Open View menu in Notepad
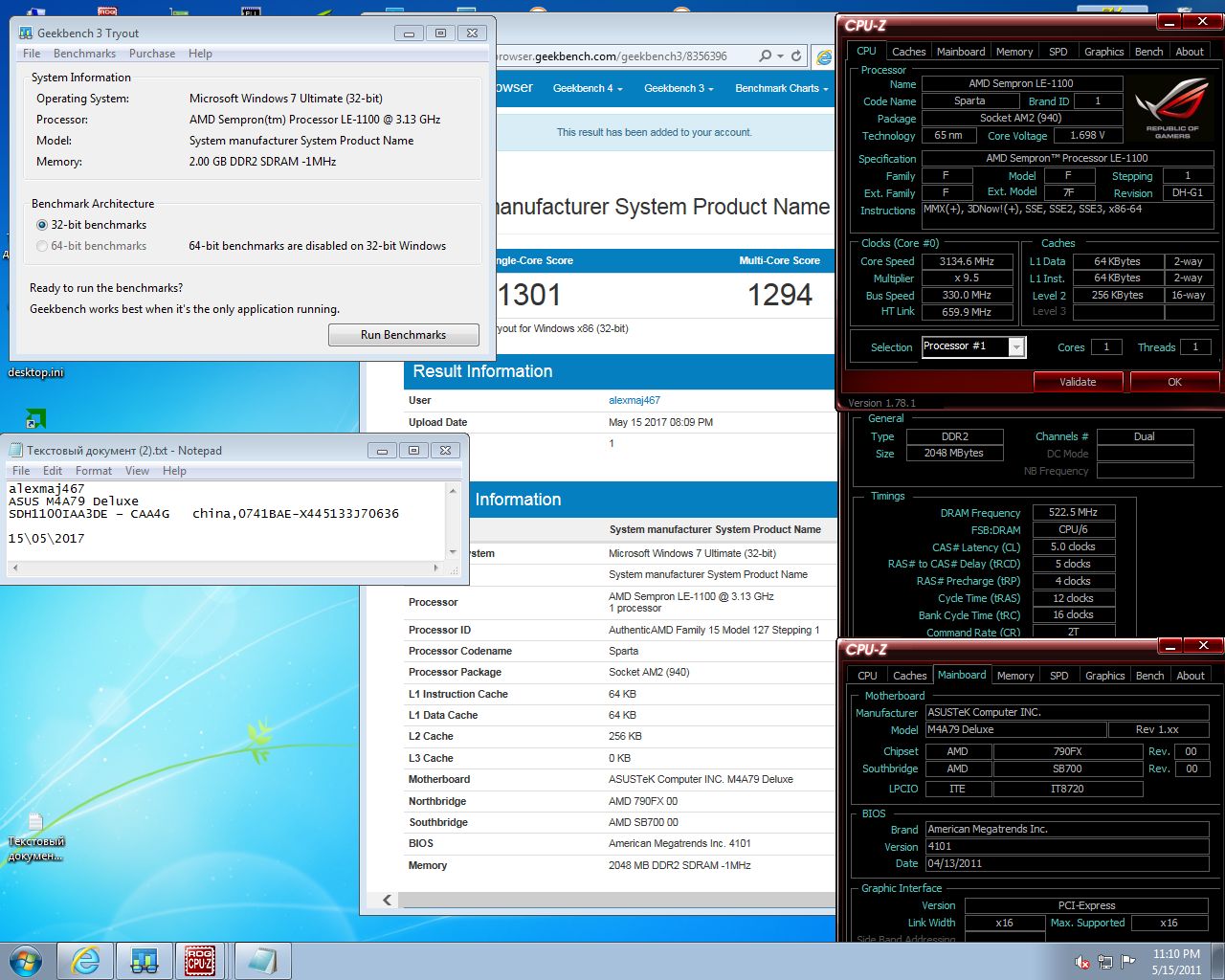This screenshot has width=1225, height=980. (x=137, y=471)
